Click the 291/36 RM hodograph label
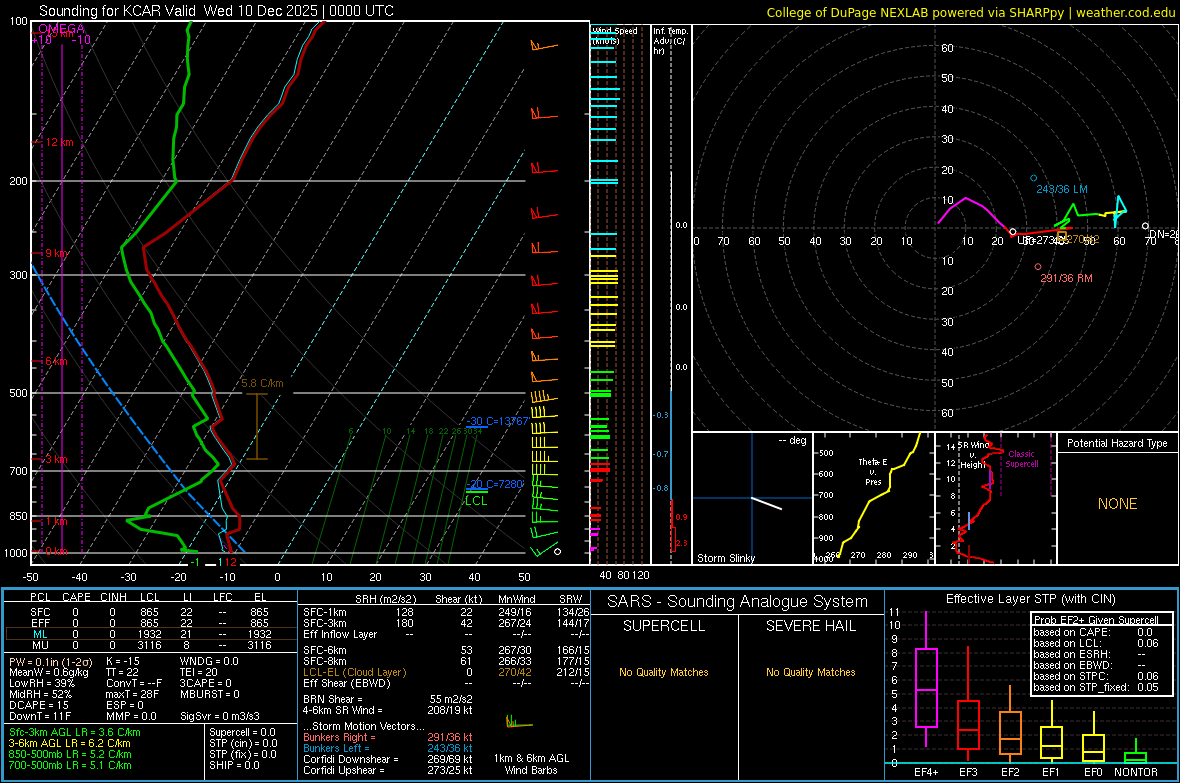 coord(1066,278)
